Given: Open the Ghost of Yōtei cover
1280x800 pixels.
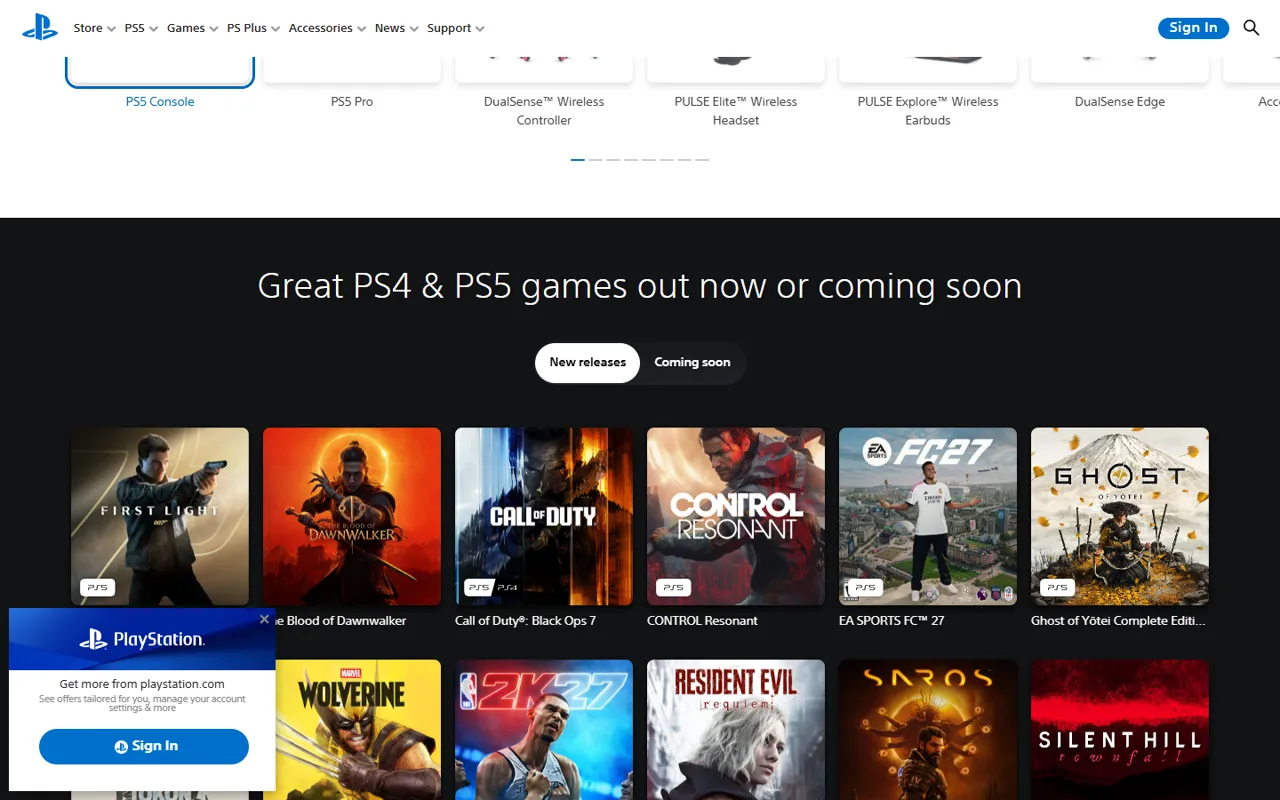Looking at the screenshot, I should (1120, 517).
